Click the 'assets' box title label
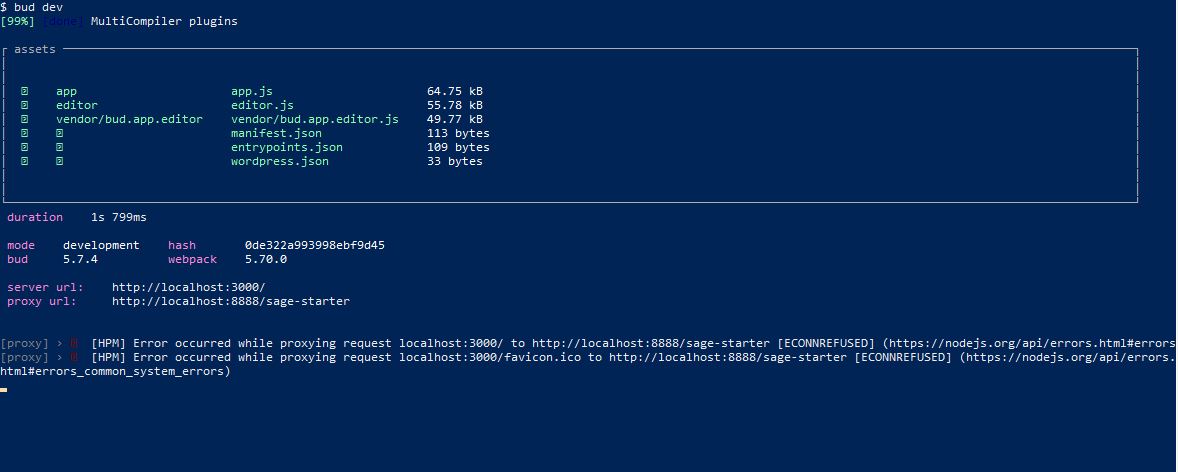The width and height of the screenshot is (1178, 472). [x=35, y=49]
